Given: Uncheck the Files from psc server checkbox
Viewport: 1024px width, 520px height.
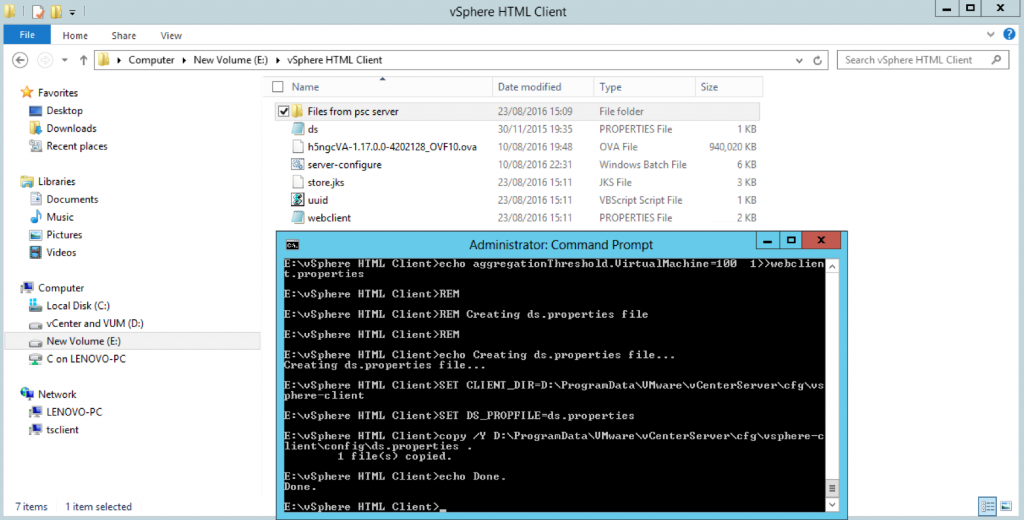Looking at the screenshot, I should click(283, 111).
